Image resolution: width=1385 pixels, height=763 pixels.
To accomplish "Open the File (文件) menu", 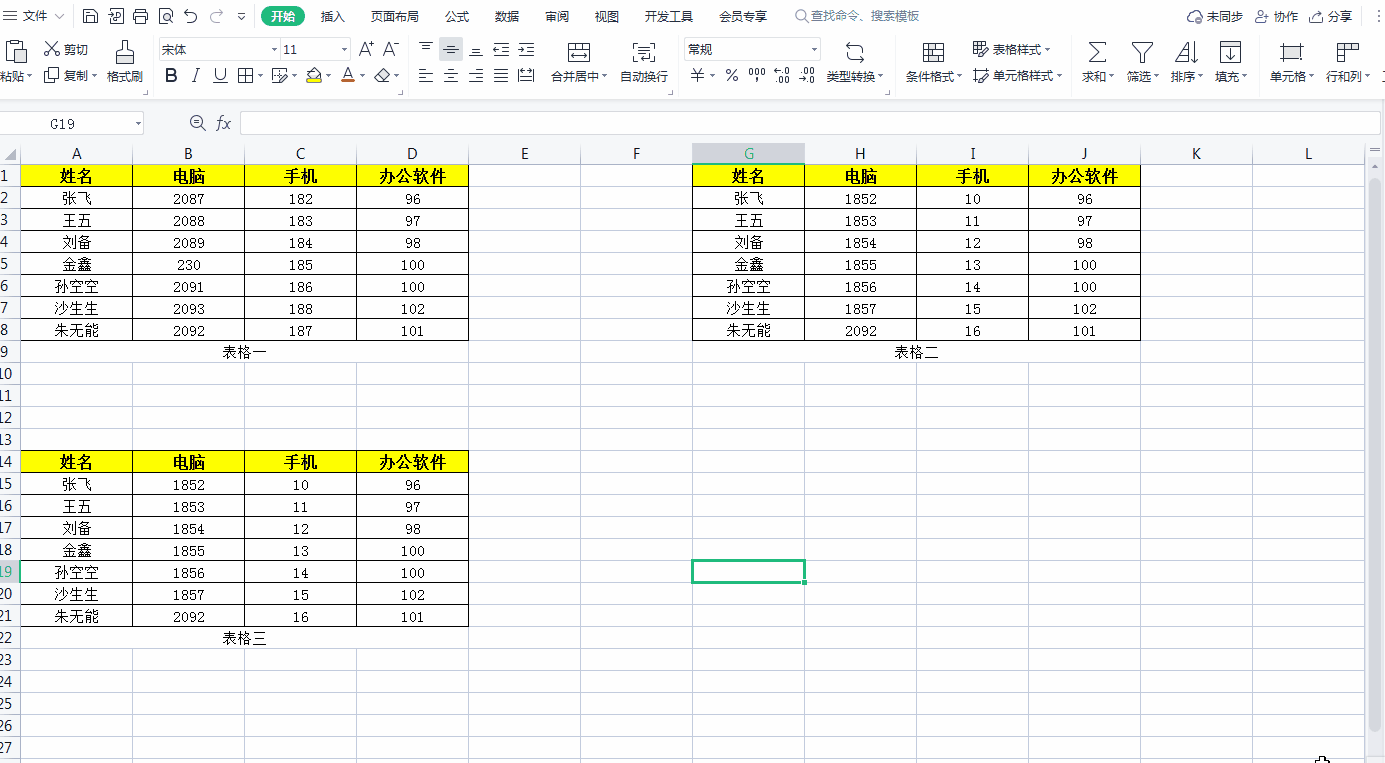I will (35, 16).
